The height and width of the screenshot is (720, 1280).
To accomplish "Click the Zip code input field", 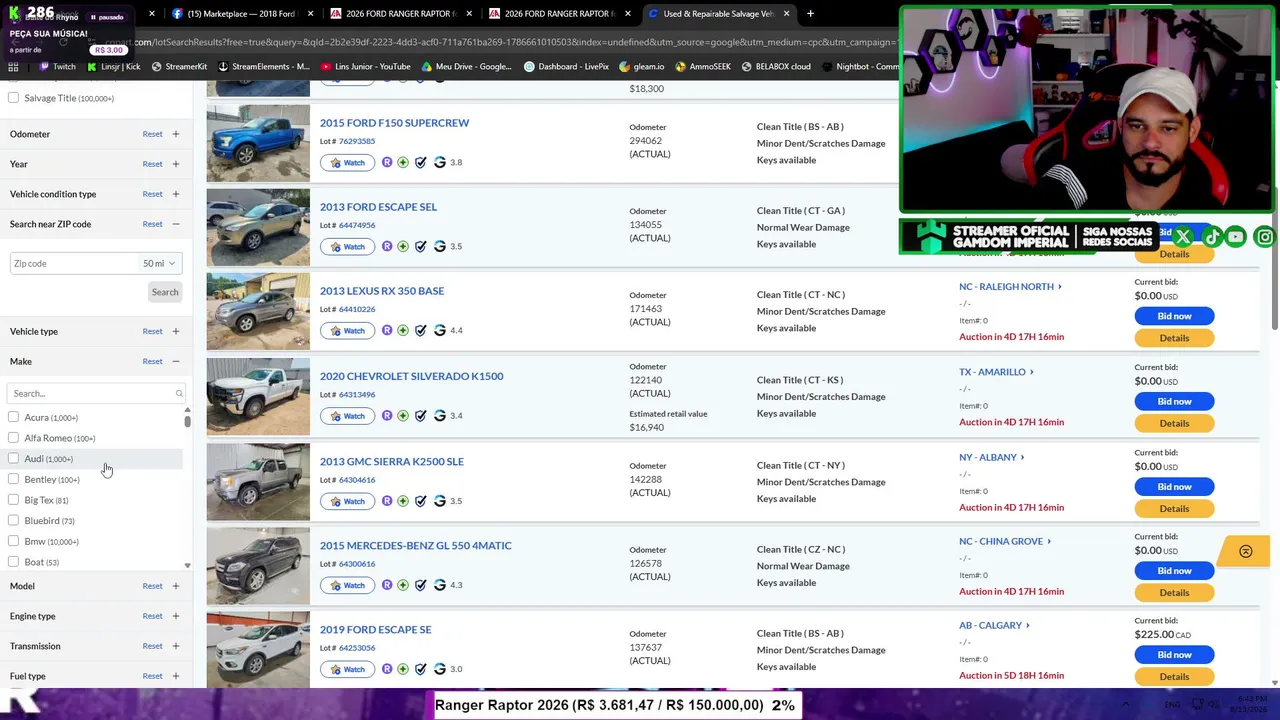I will (x=74, y=264).
